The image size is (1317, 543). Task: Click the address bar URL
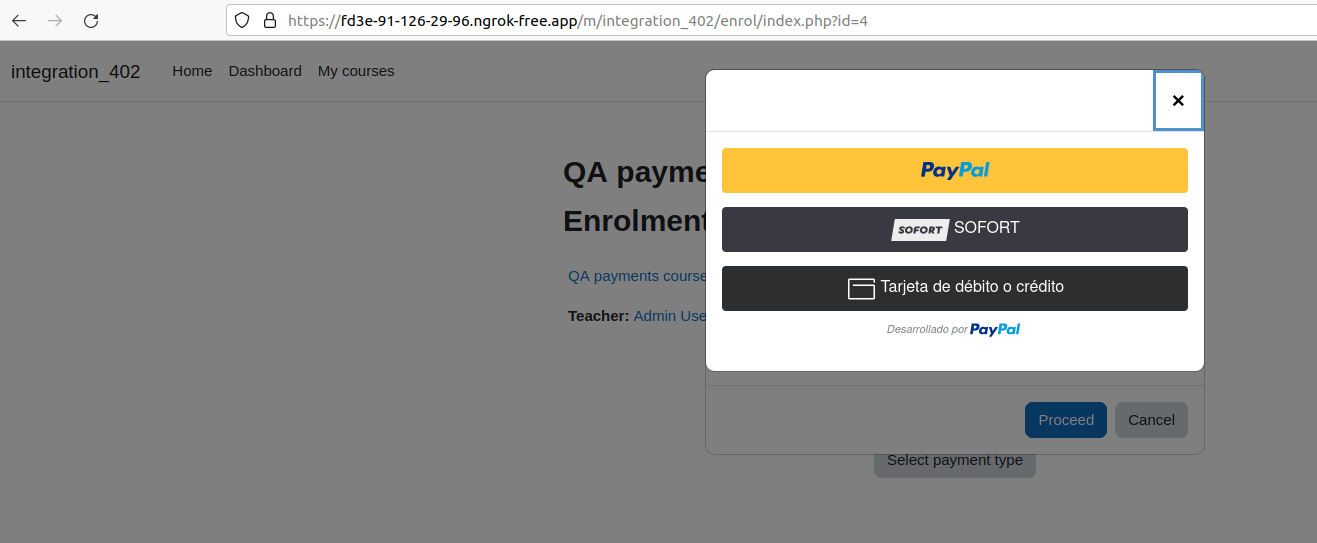point(577,20)
